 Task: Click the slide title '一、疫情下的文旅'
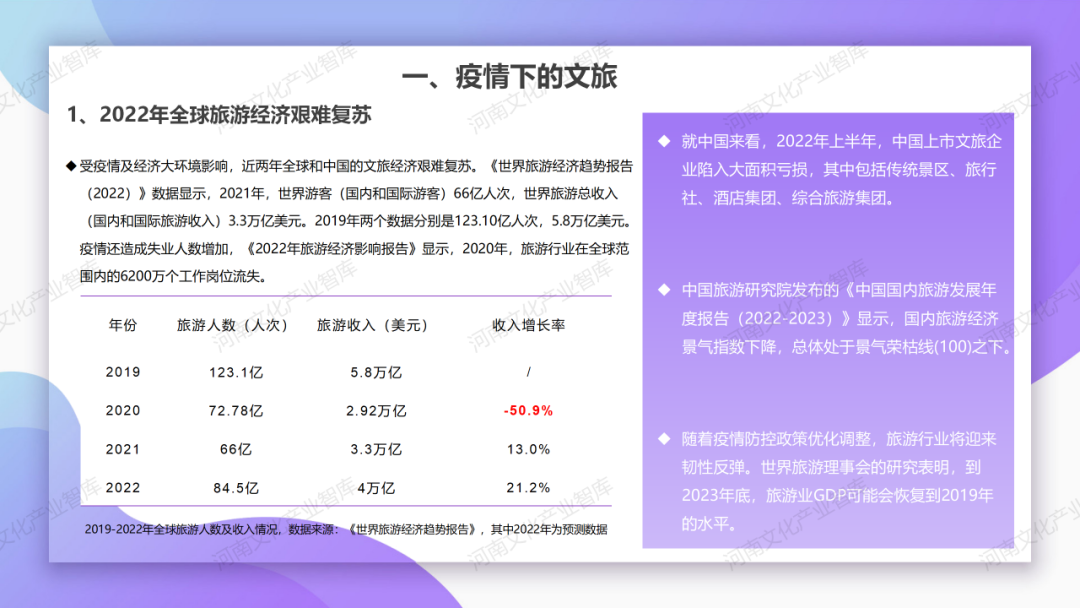[509, 76]
